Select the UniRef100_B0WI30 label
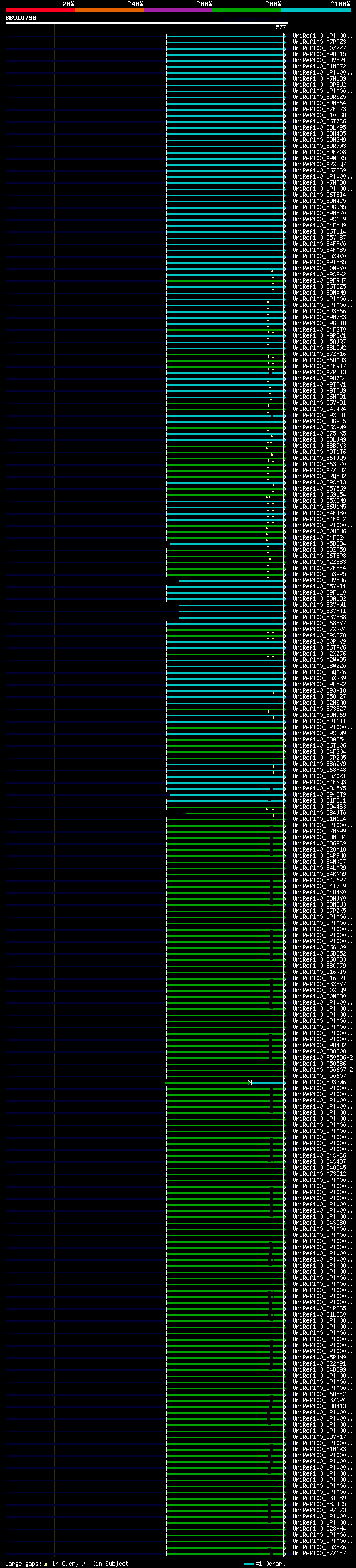The height and width of the screenshot is (1568, 356). coord(319,996)
